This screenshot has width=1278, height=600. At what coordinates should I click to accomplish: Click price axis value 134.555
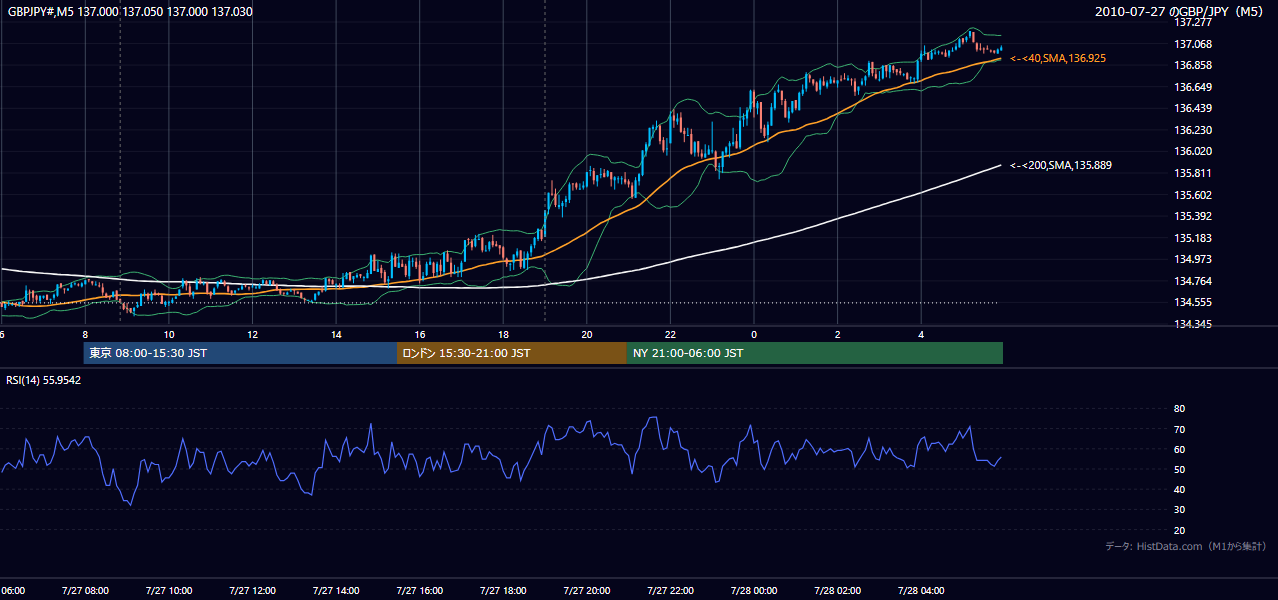pyautogui.click(x=1193, y=302)
